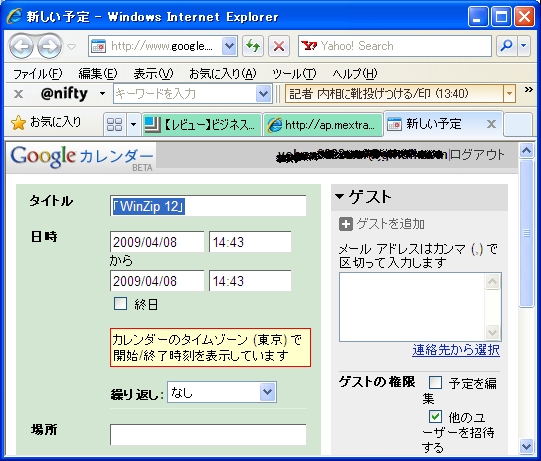Viewport: 541px width, 461px height.
Task: Open the keyword field dropdown arrow
Action: [x=263, y=94]
